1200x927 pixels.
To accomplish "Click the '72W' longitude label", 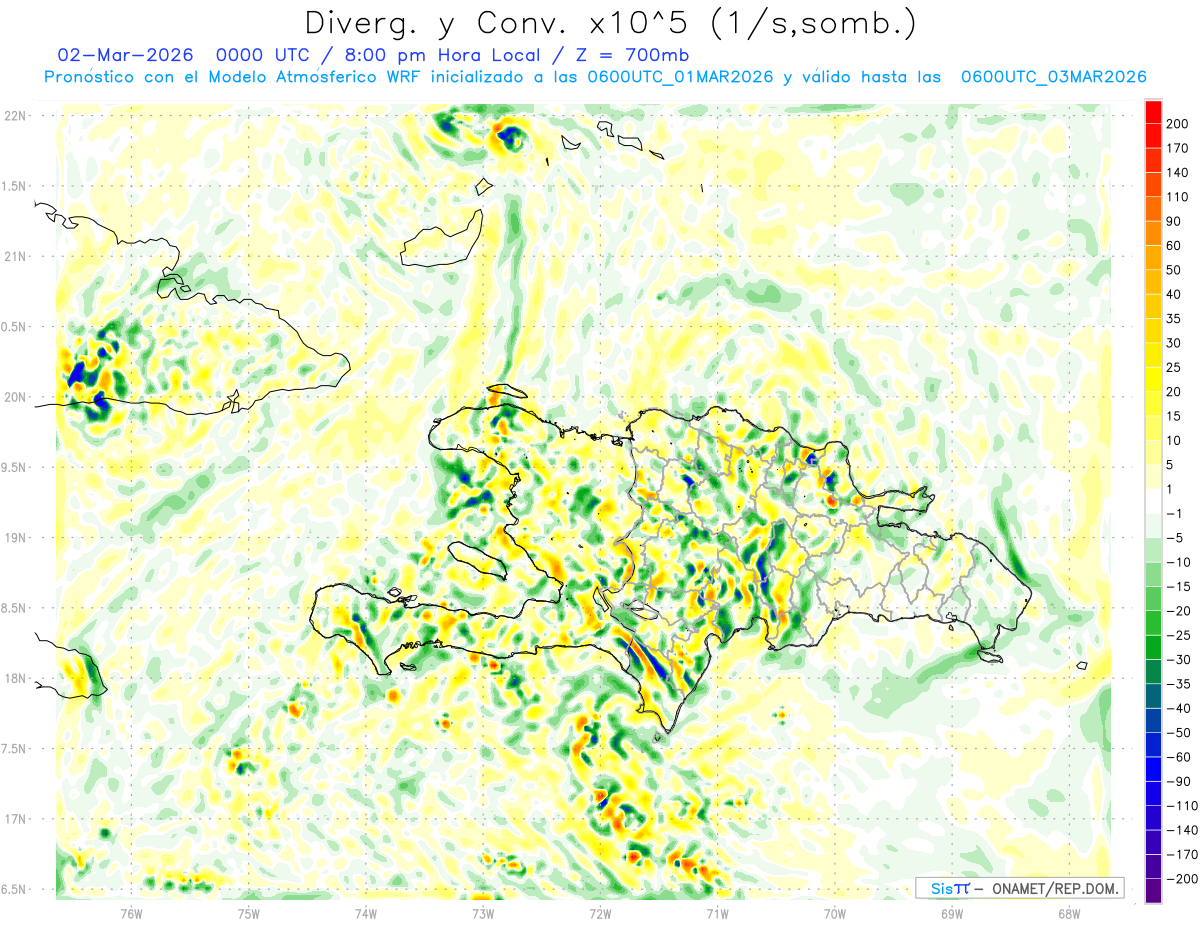I will tap(600, 912).
